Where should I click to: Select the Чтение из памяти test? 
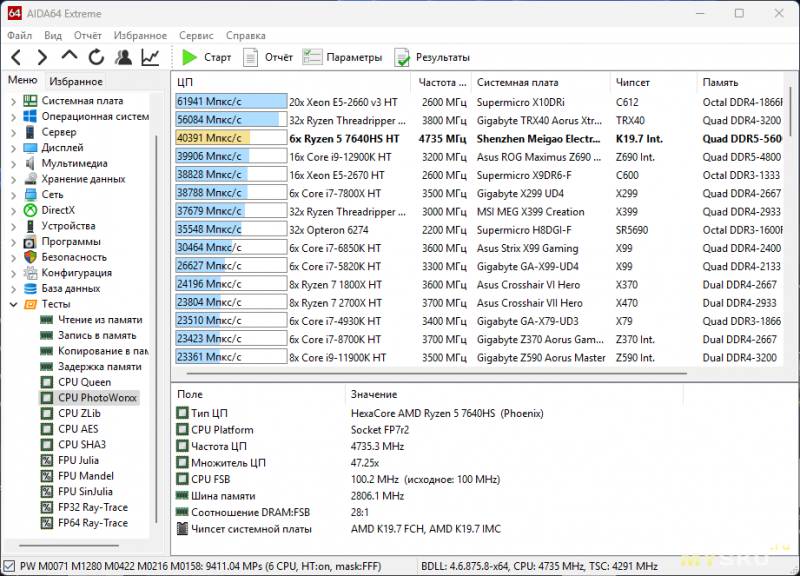pyautogui.click(x=100, y=320)
